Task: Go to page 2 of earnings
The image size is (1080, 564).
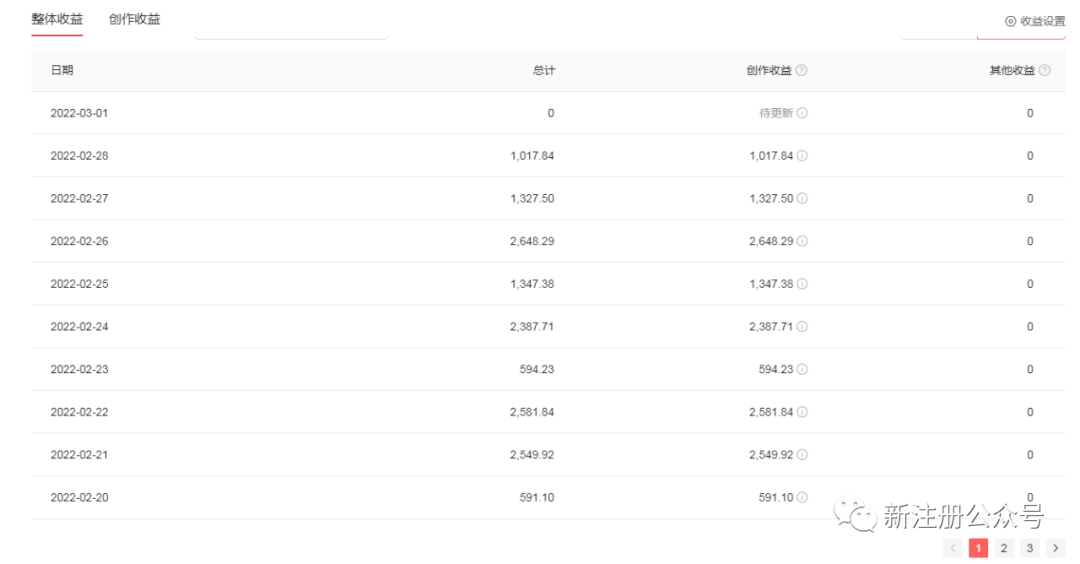Action: [1003, 547]
